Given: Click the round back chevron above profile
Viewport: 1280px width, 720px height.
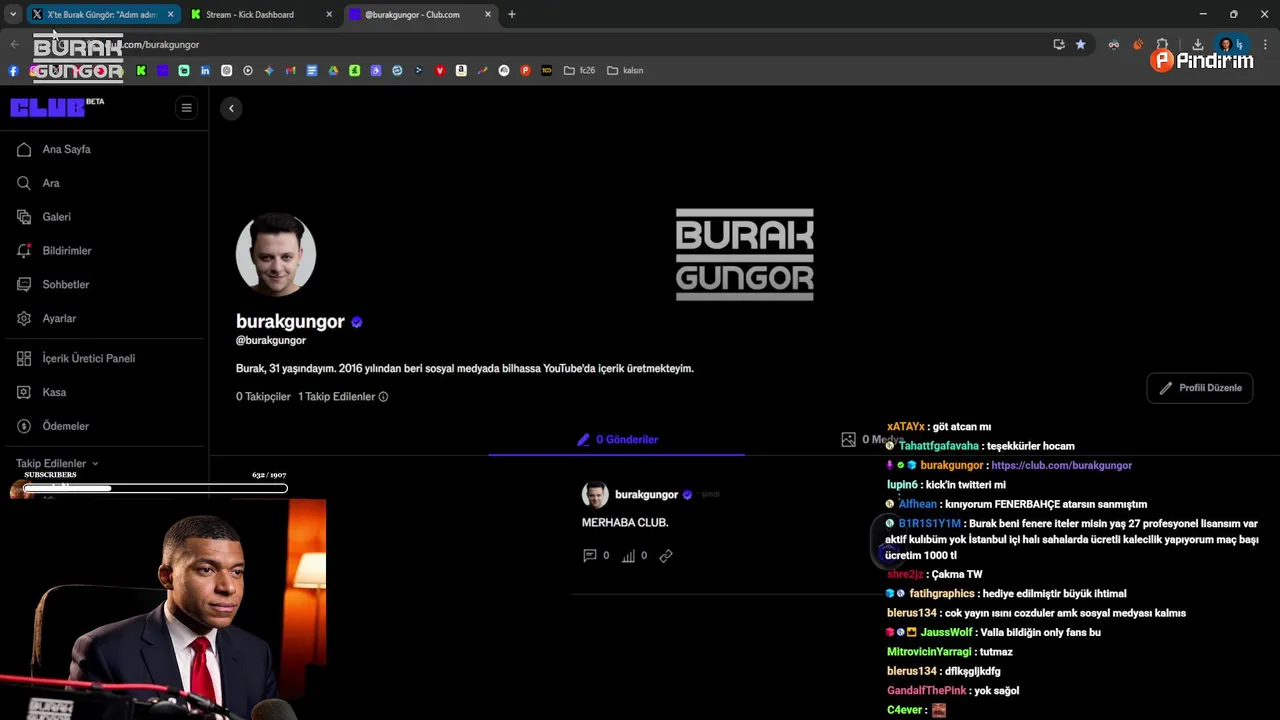Looking at the screenshot, I should click(231, 108).
